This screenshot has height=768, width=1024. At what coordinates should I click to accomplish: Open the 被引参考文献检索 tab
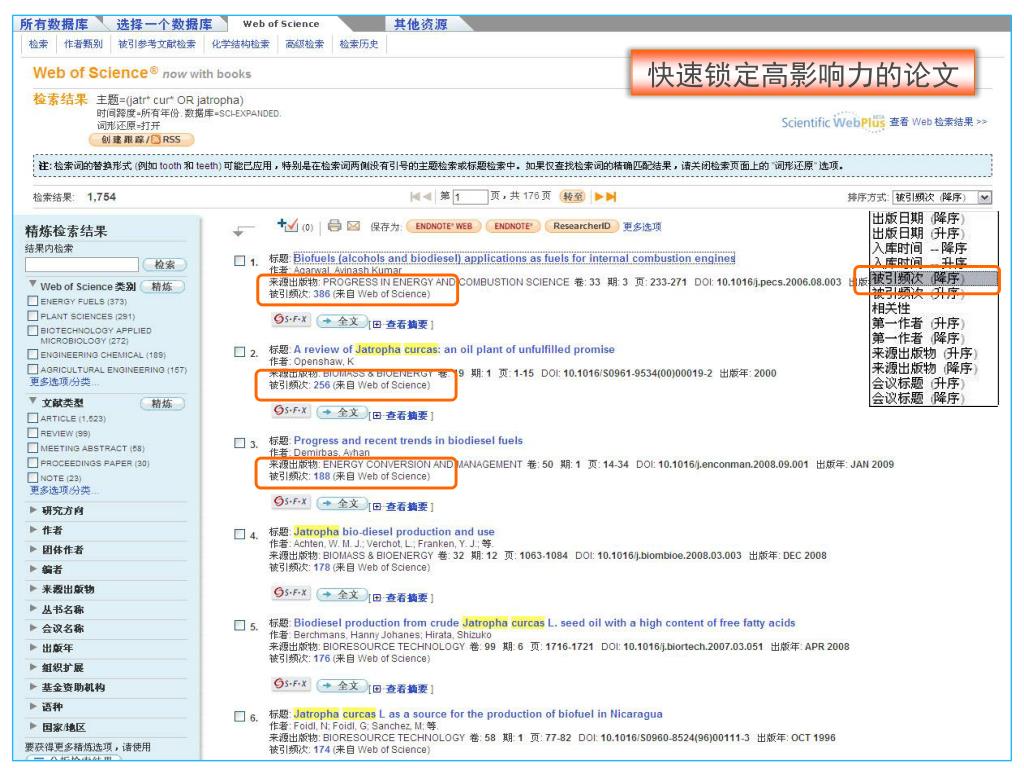[x=157, y=44]
